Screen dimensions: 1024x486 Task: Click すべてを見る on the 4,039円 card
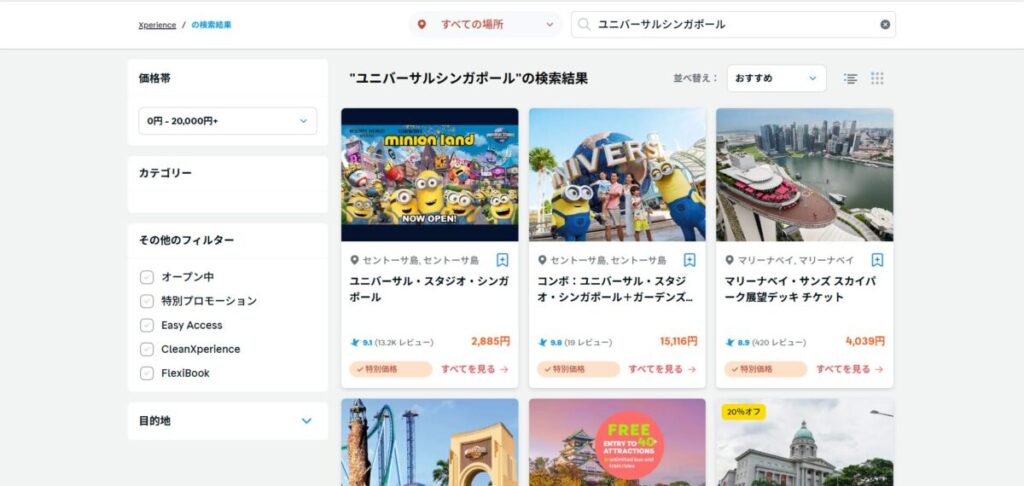point(850,369)
